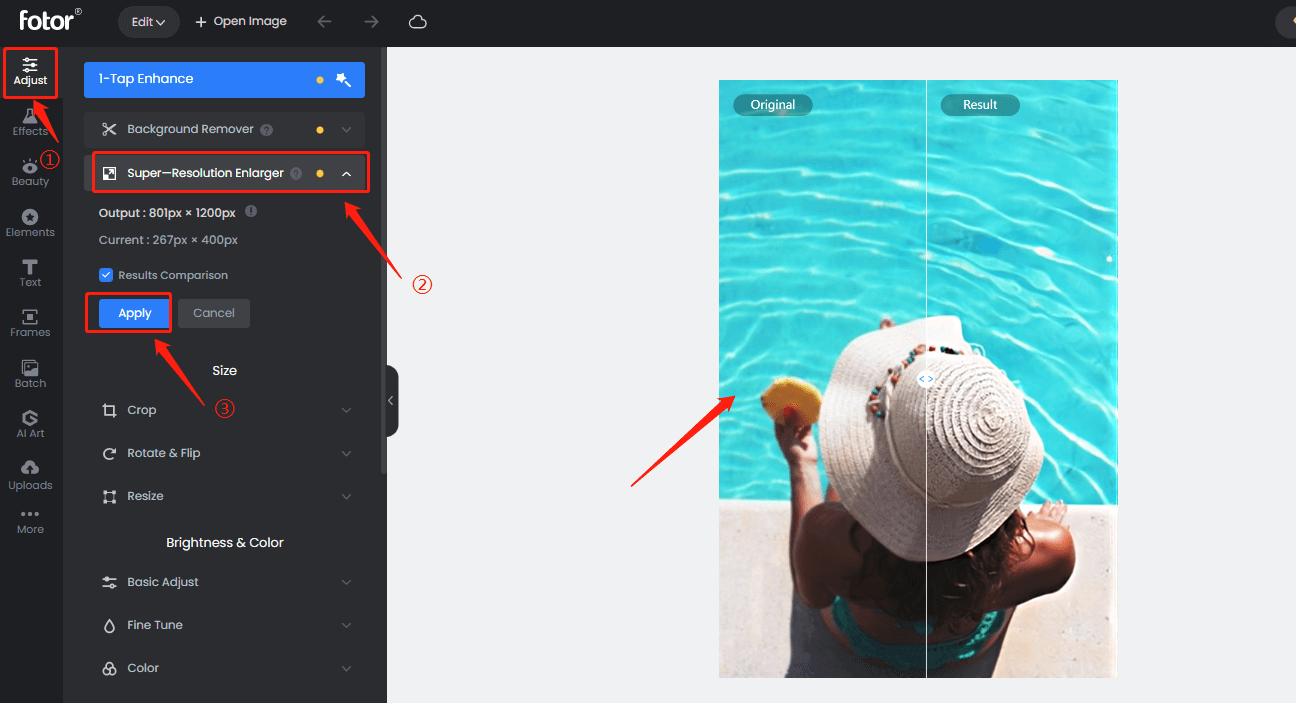
Task: Cancel the Super-Resolution enlargement
Action: point(213,312)
